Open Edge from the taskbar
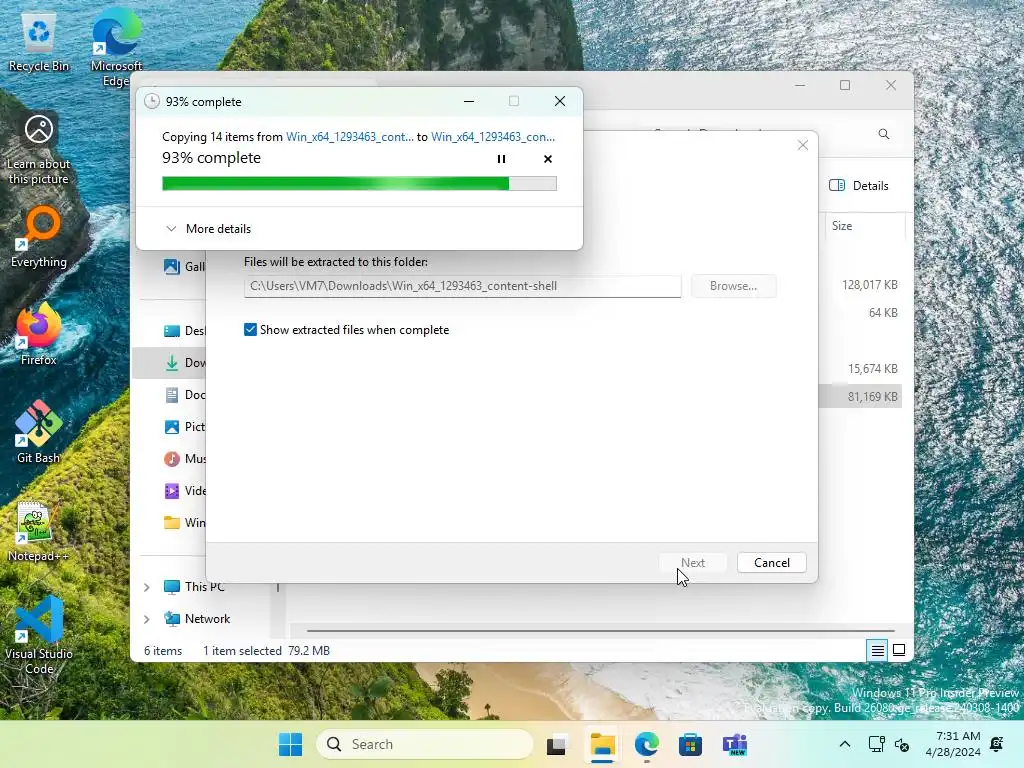The height and width of the screenshot is (768, 1024). [x=647, y=744]
